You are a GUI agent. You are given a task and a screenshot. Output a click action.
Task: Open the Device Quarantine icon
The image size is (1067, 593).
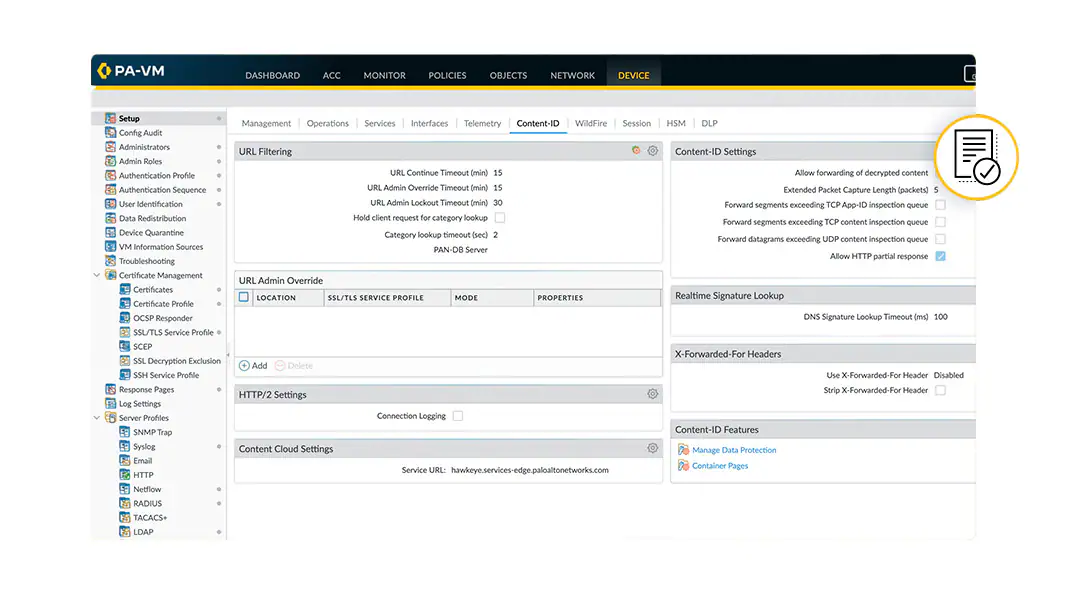coord(110,232)
